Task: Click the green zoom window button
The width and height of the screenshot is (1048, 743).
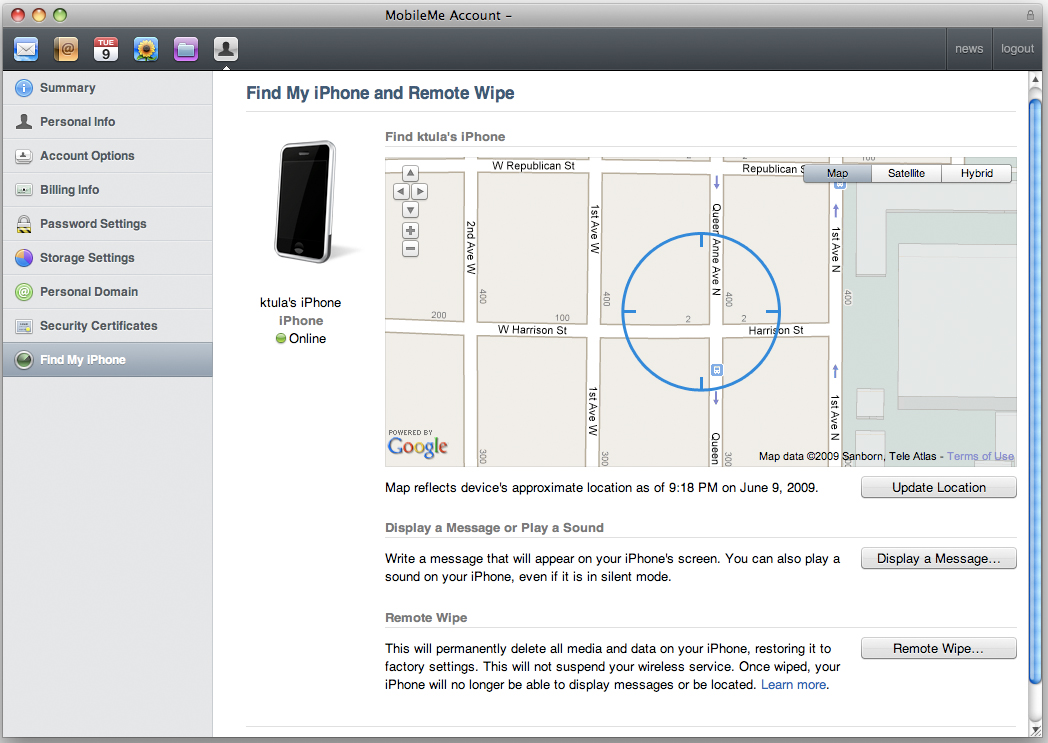Action: (x=59, y=15)
